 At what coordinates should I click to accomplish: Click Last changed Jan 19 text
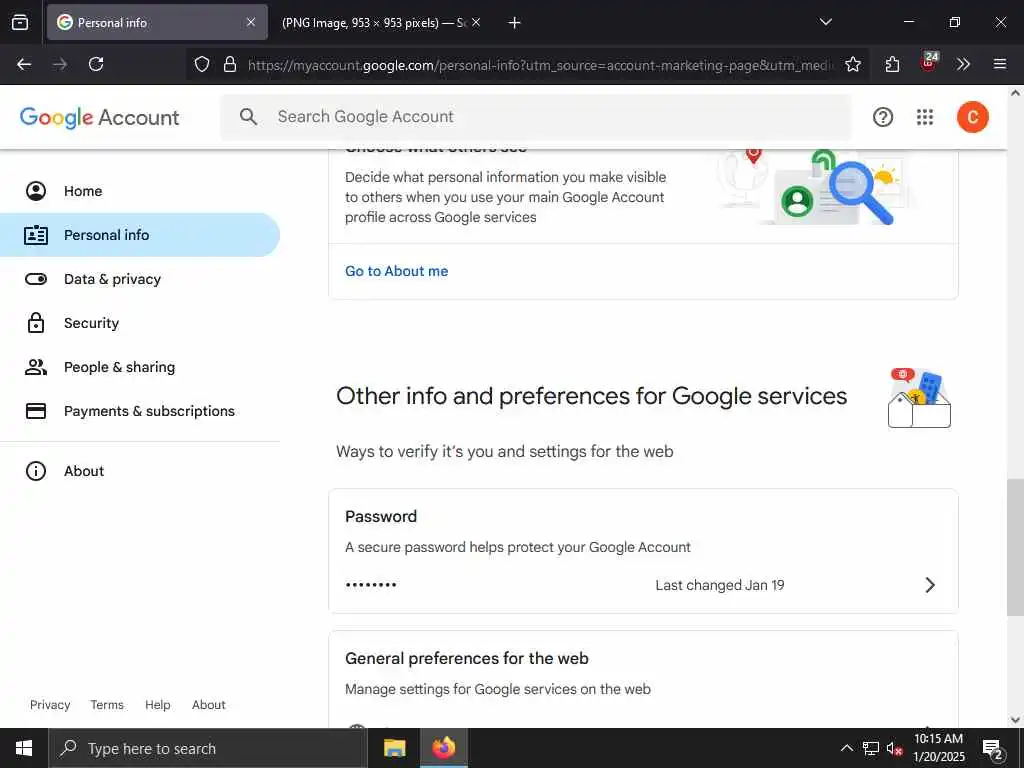tap(720, 585)
